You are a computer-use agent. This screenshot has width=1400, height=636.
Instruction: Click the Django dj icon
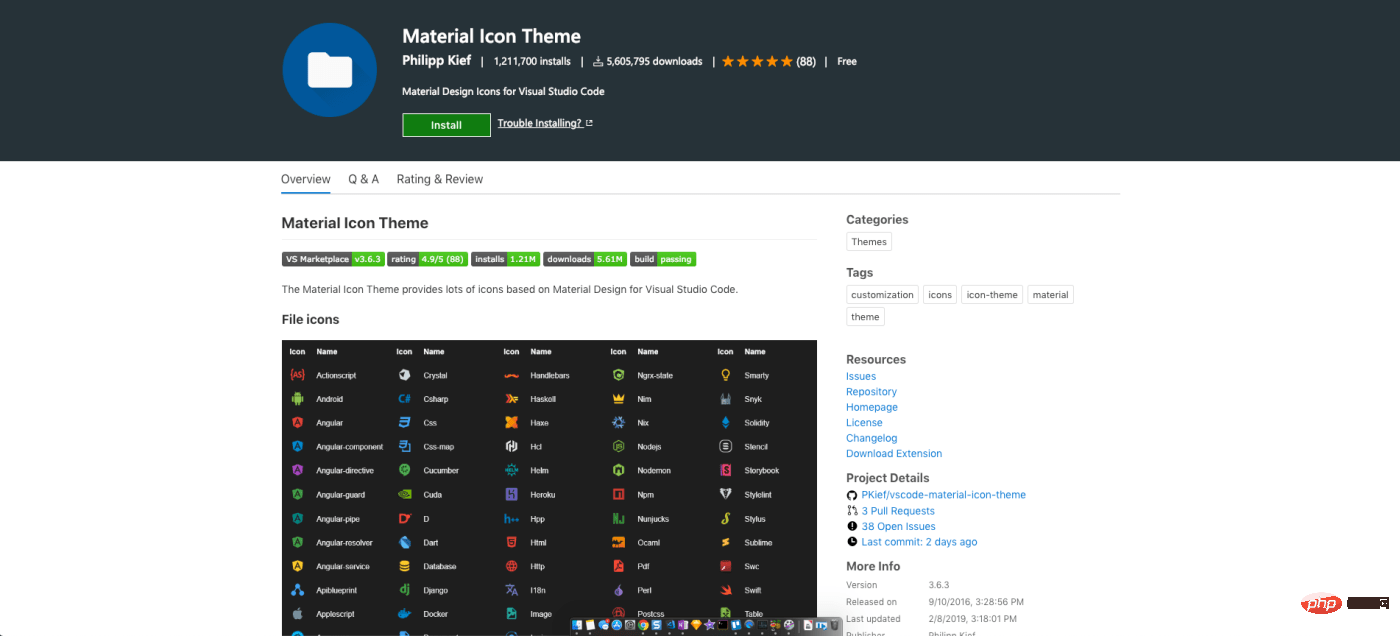click(x=404, y=590)
